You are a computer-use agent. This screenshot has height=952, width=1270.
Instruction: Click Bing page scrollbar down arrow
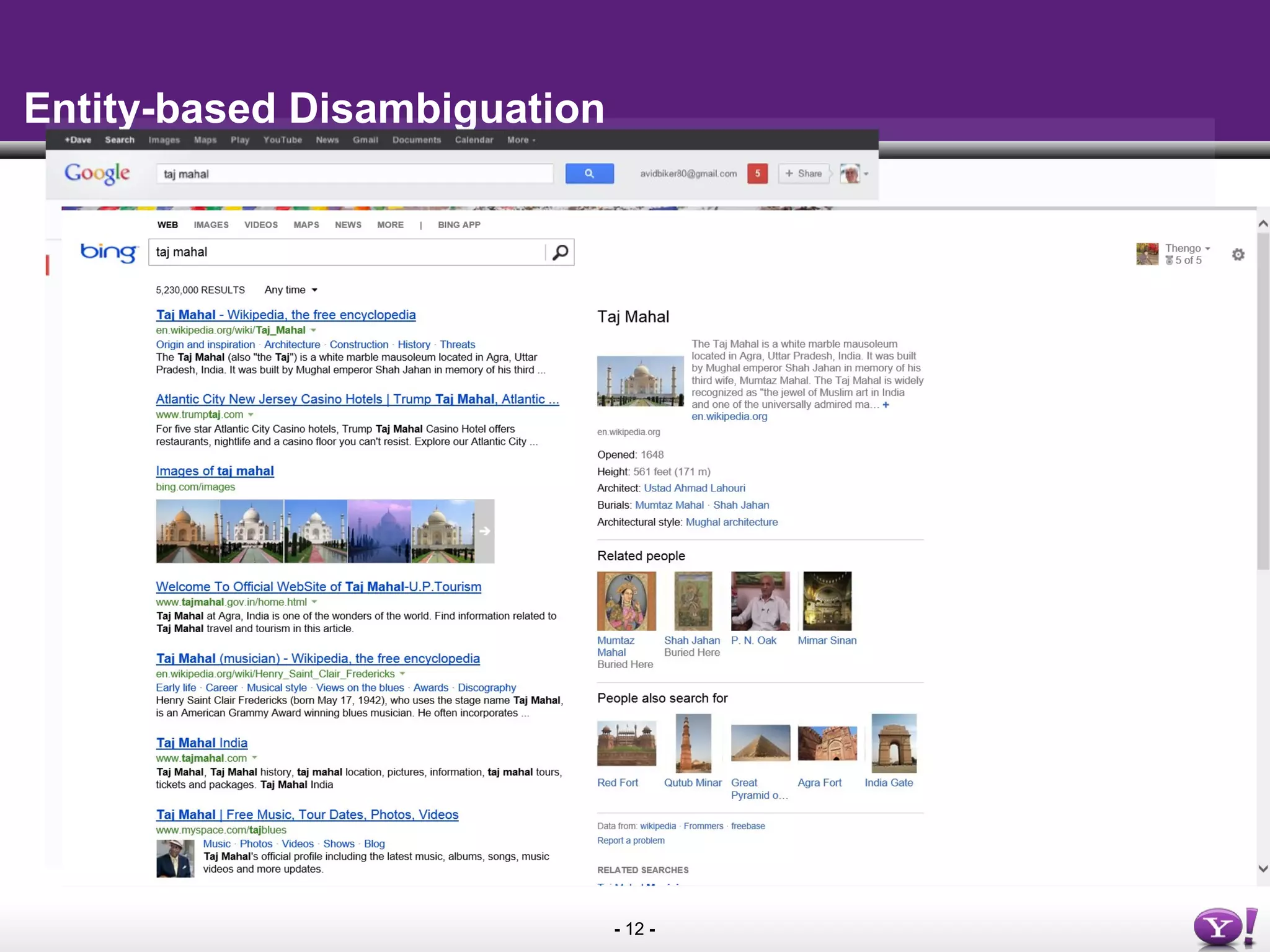pos(1263,868)
